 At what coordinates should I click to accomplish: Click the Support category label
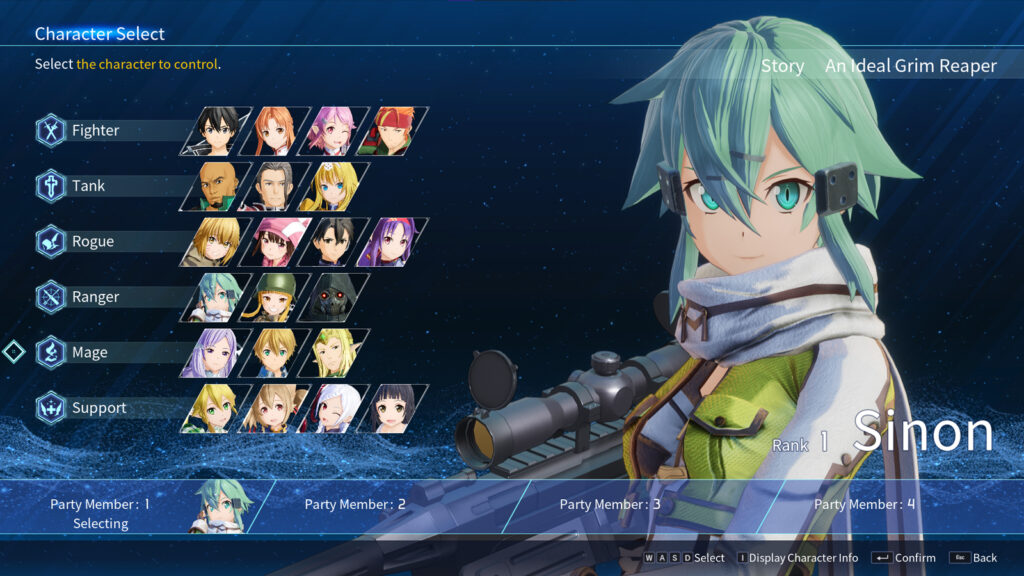(x=99, y=408)
